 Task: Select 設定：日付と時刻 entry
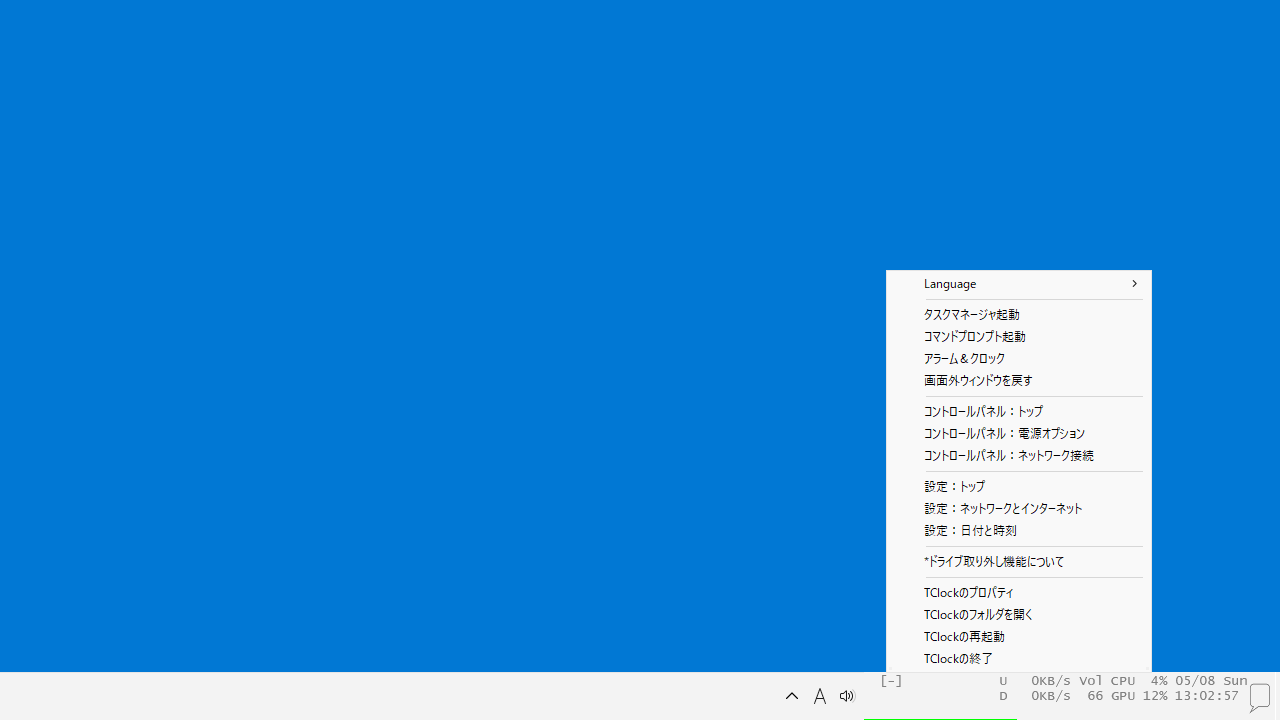point(1018,531)
